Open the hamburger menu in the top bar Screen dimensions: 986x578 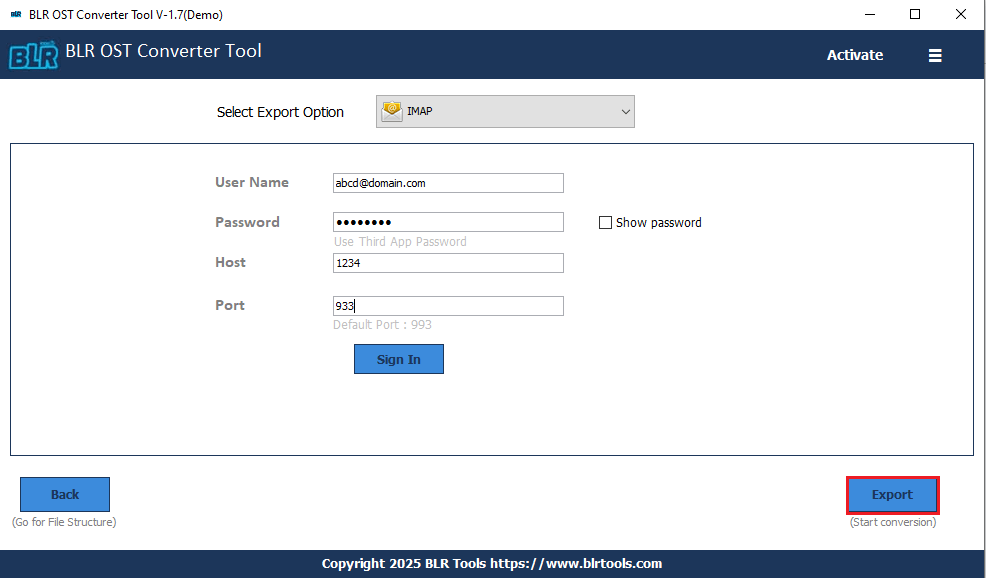935,55
